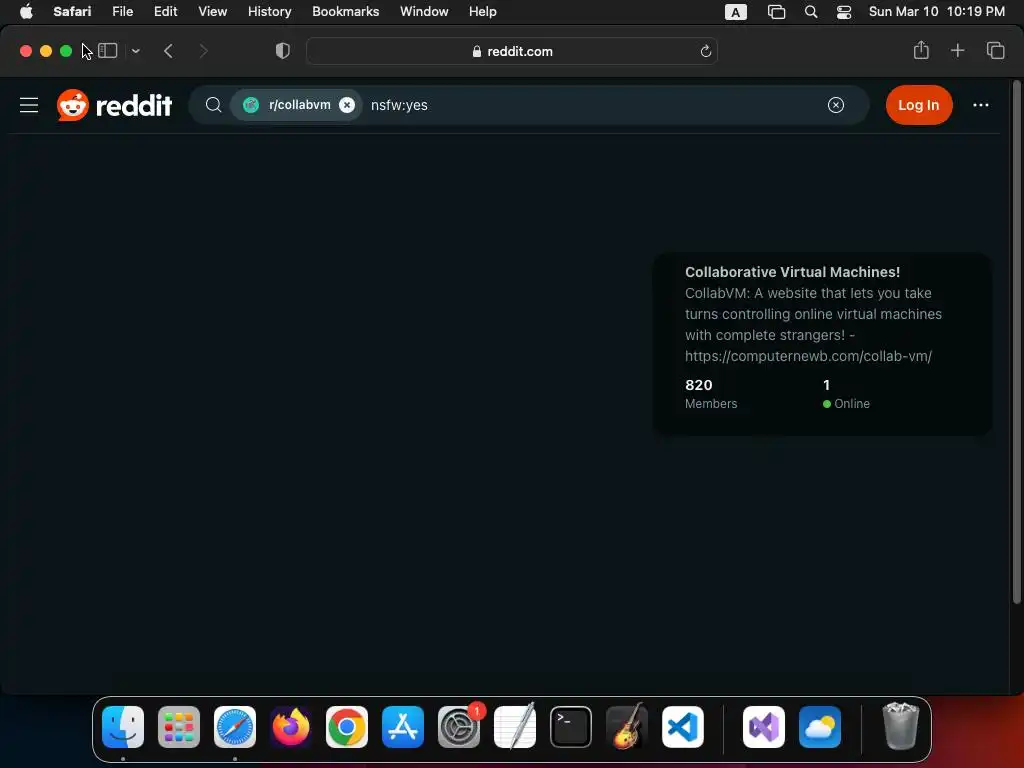
Task: Open Visual Studio from the Dock
Action: [764, 727]
